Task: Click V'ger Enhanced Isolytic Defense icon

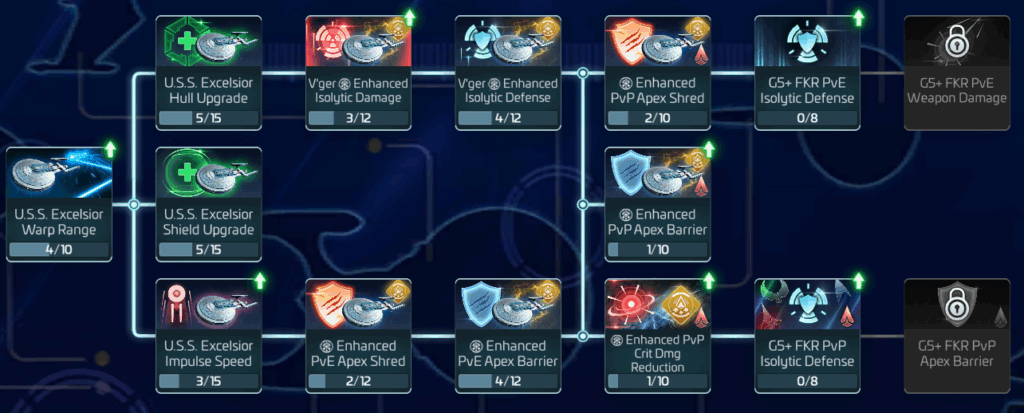Action: pos(508,42)
